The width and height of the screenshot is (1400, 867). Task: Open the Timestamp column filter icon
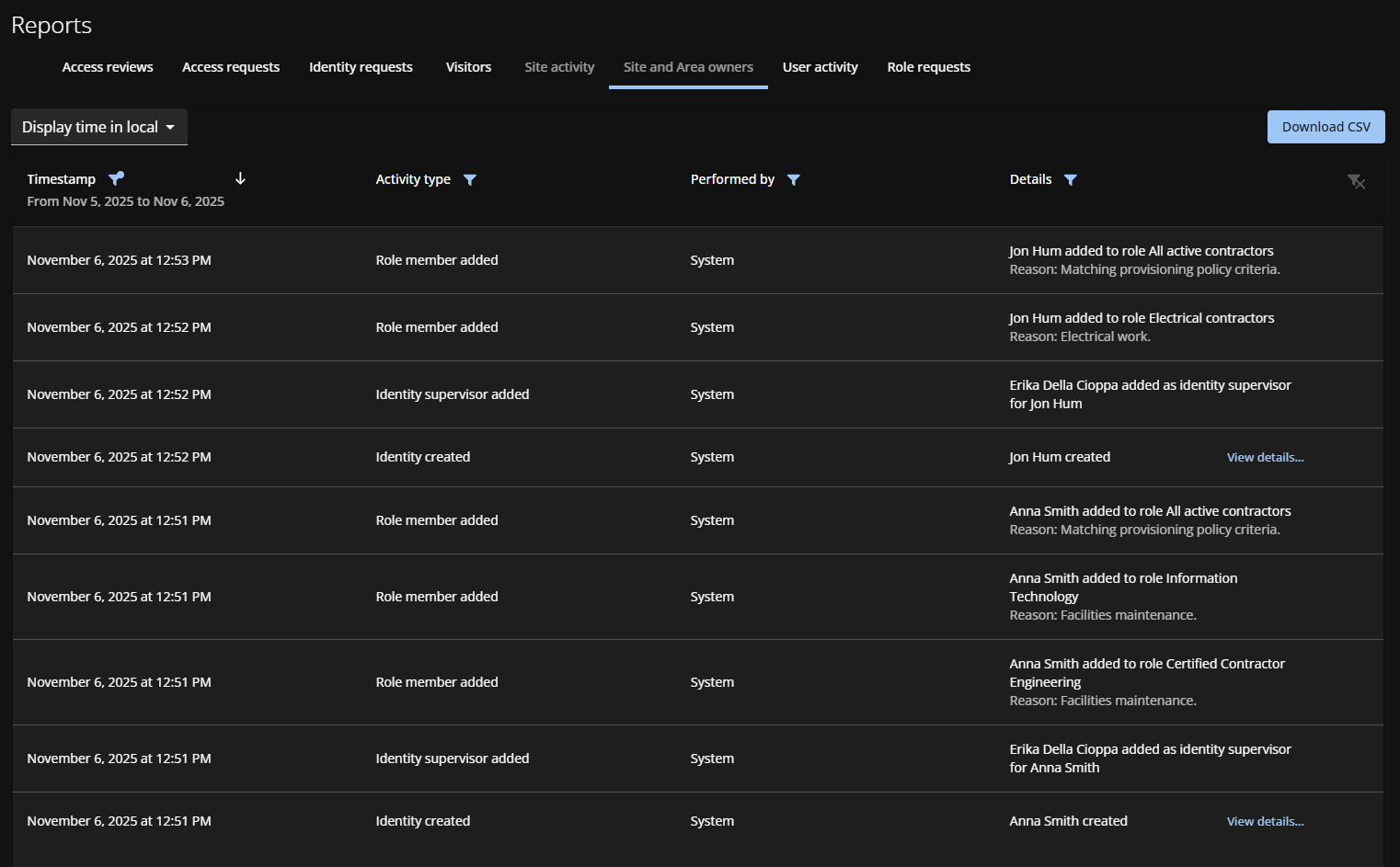[115, 178]
